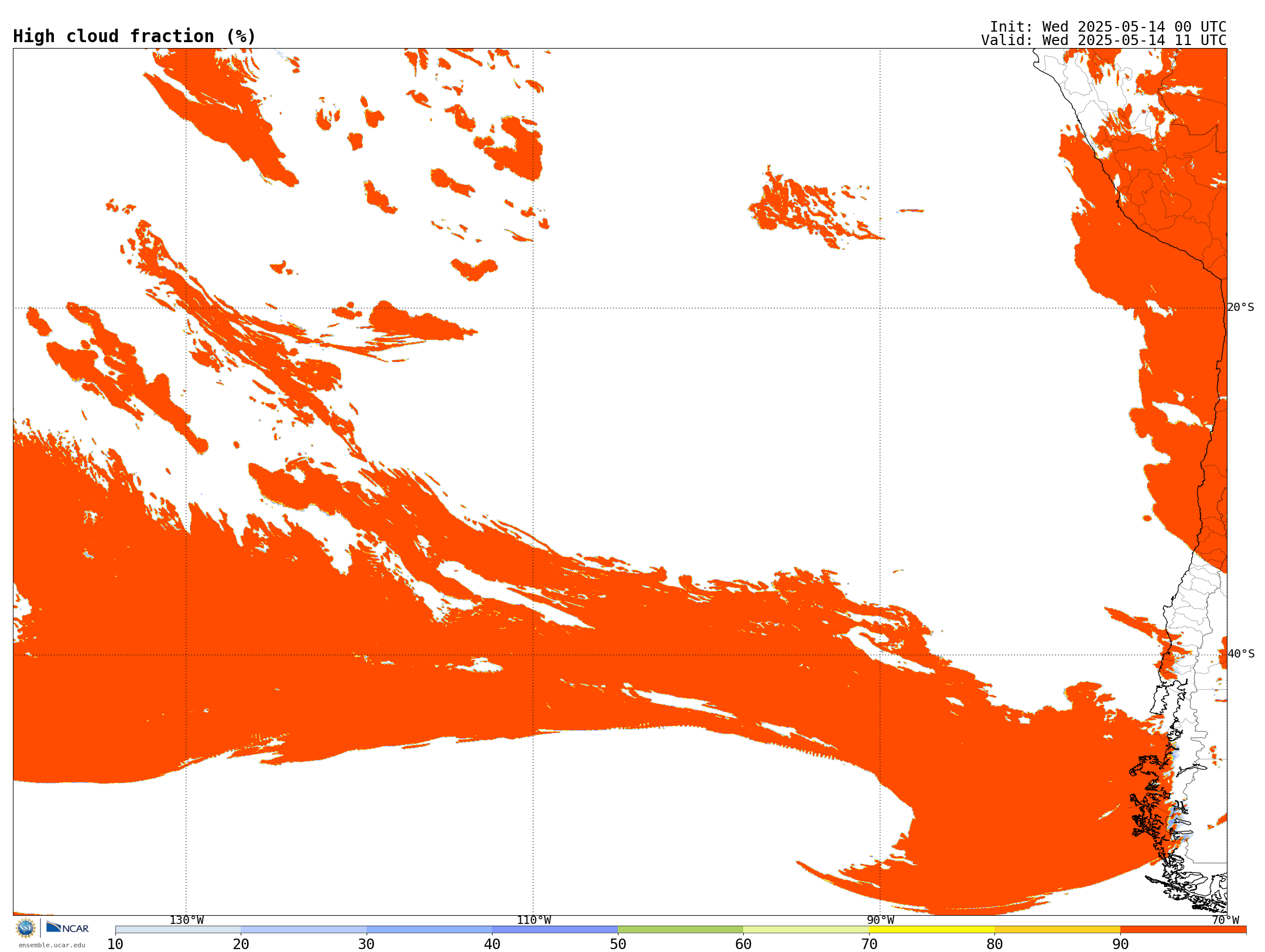Click the ensemble.ucar.edu text
Image resolution: width=1265 pixels, height=952 pixels.
click(52, 945)
